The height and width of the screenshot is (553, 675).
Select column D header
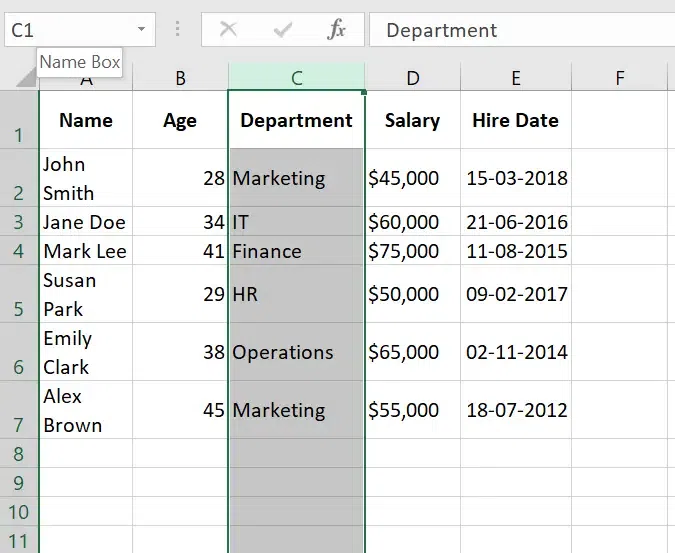(x=413, y=78)
